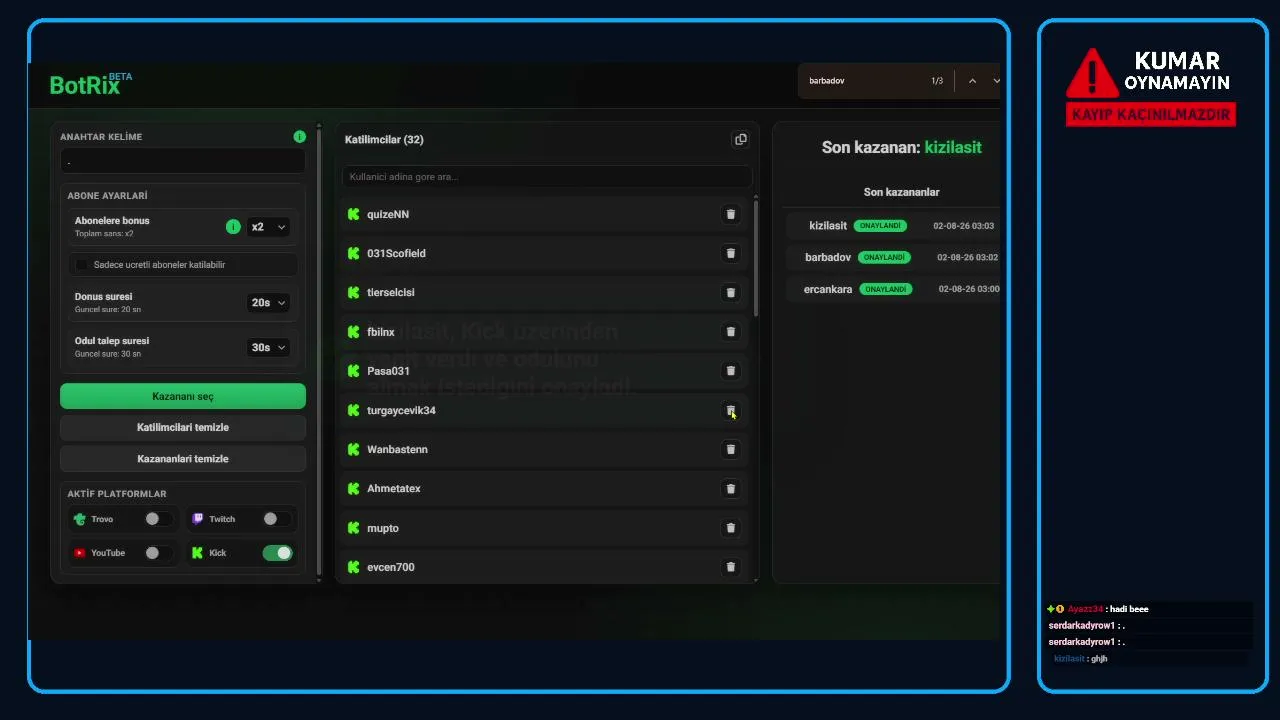Select ercankara in Son kazananlar list
Image resolution: width=1280 pixels, height=720 pixels.
828,289
